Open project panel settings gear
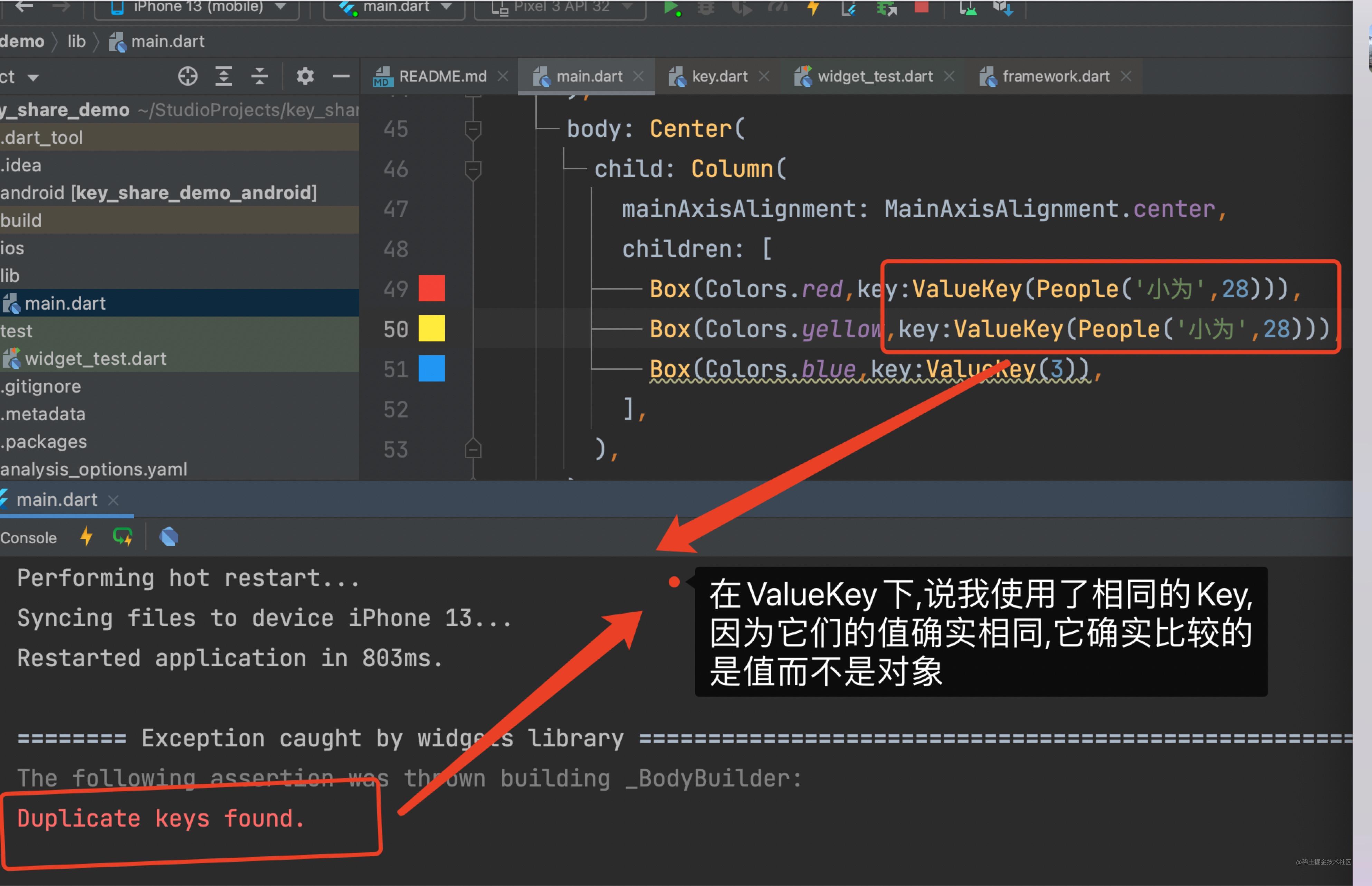1372x886 pixels. tap(305, 76)
